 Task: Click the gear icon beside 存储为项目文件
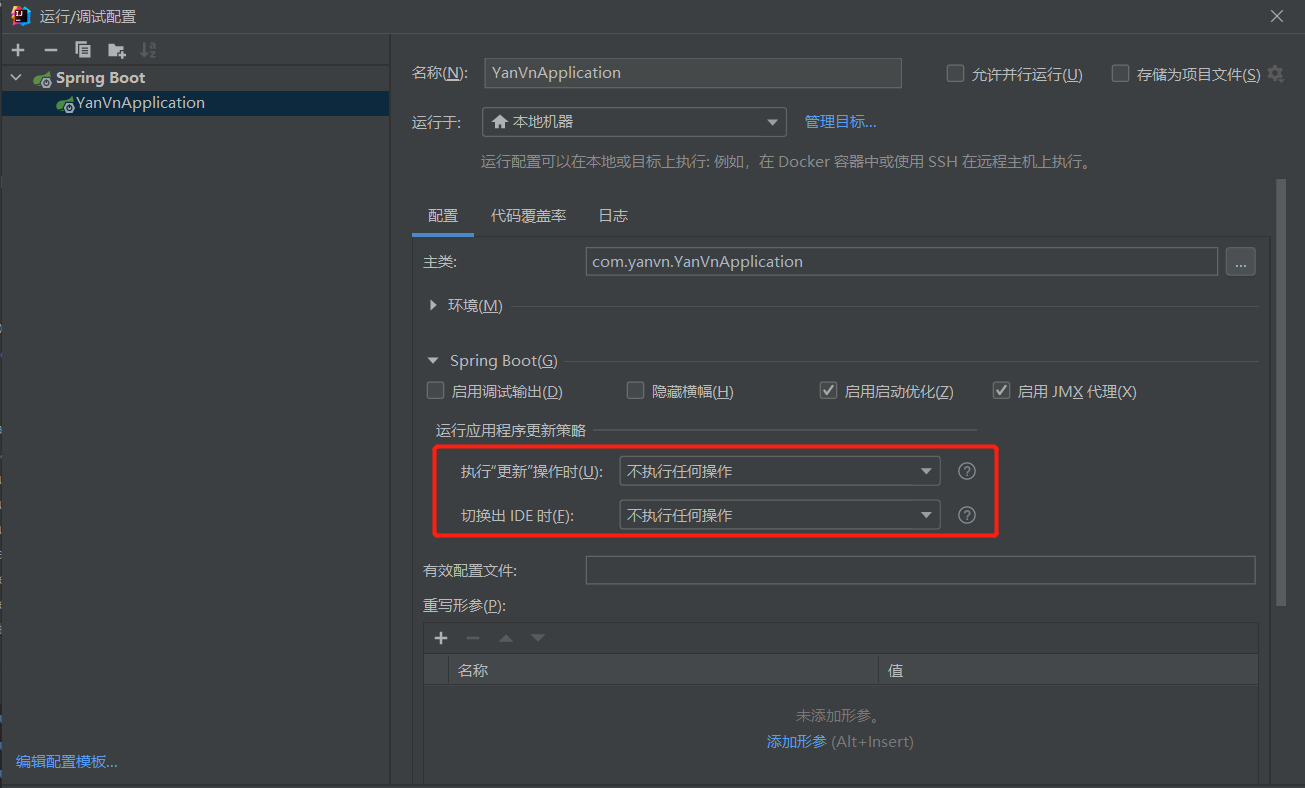pos(1275,73)
